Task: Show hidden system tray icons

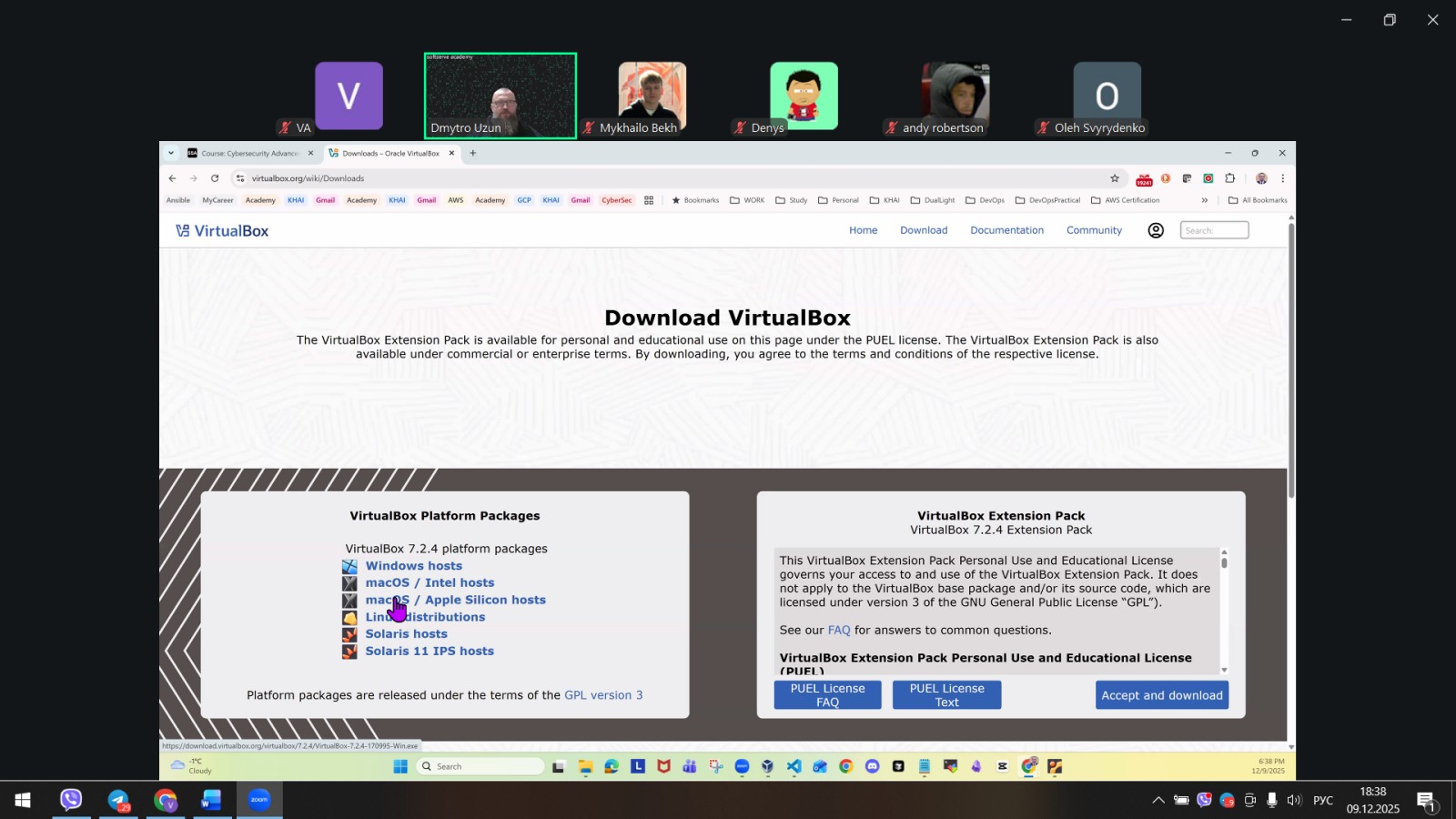Action: pos(1158,800)
